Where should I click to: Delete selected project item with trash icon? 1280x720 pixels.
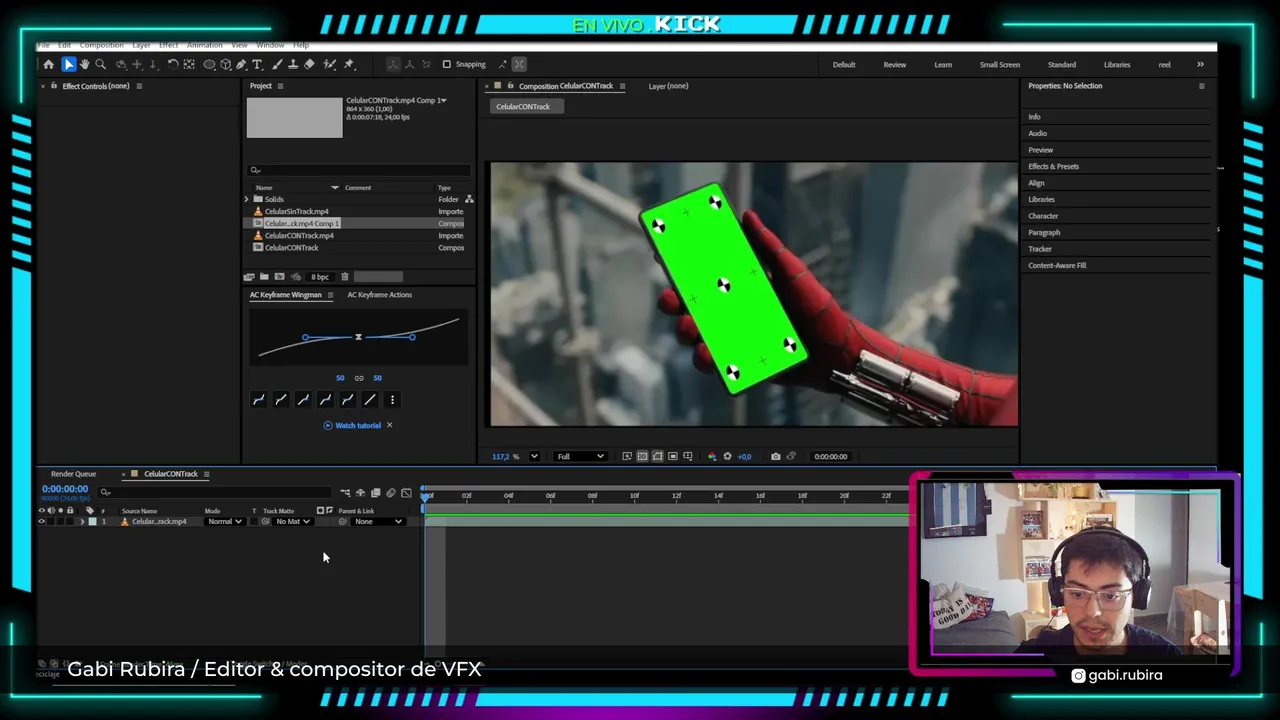click(345, 277)
